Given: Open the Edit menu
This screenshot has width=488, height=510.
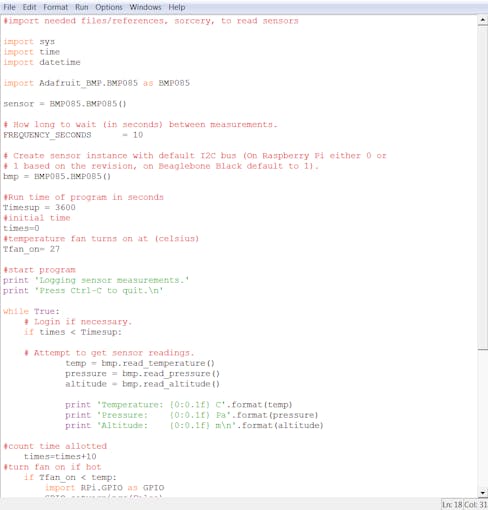Looking at the screenshot, I should pyautogui.click(x=29, y=7).
